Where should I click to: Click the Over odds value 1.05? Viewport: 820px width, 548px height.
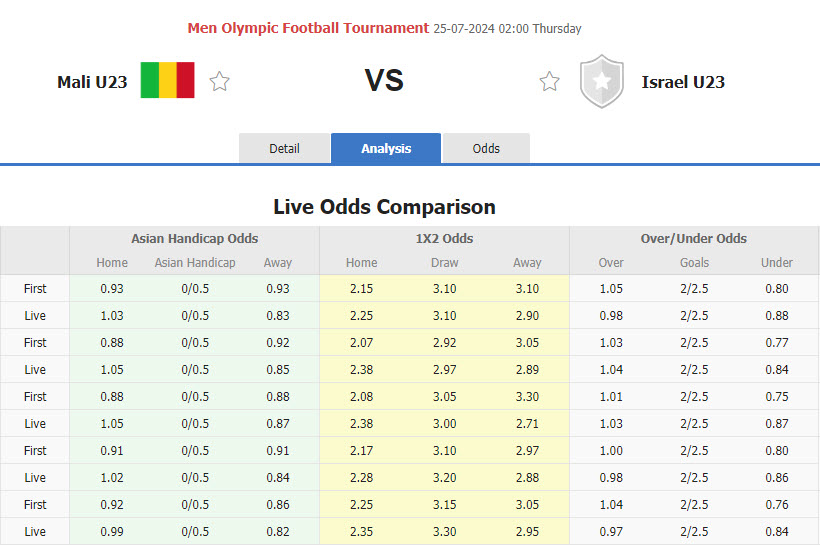coord(611,288)
